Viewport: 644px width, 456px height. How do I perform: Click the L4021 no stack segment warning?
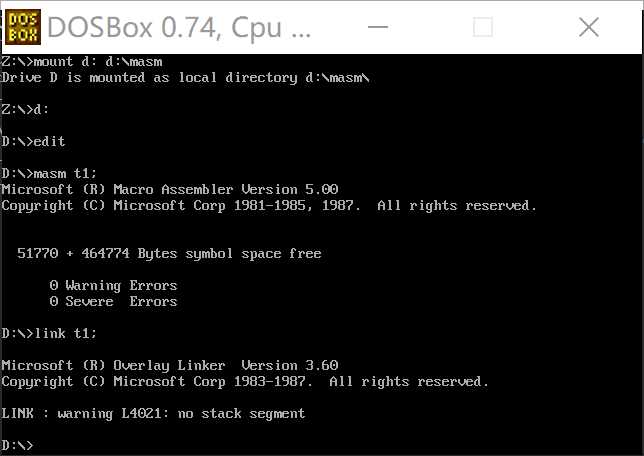pos(153,413)
